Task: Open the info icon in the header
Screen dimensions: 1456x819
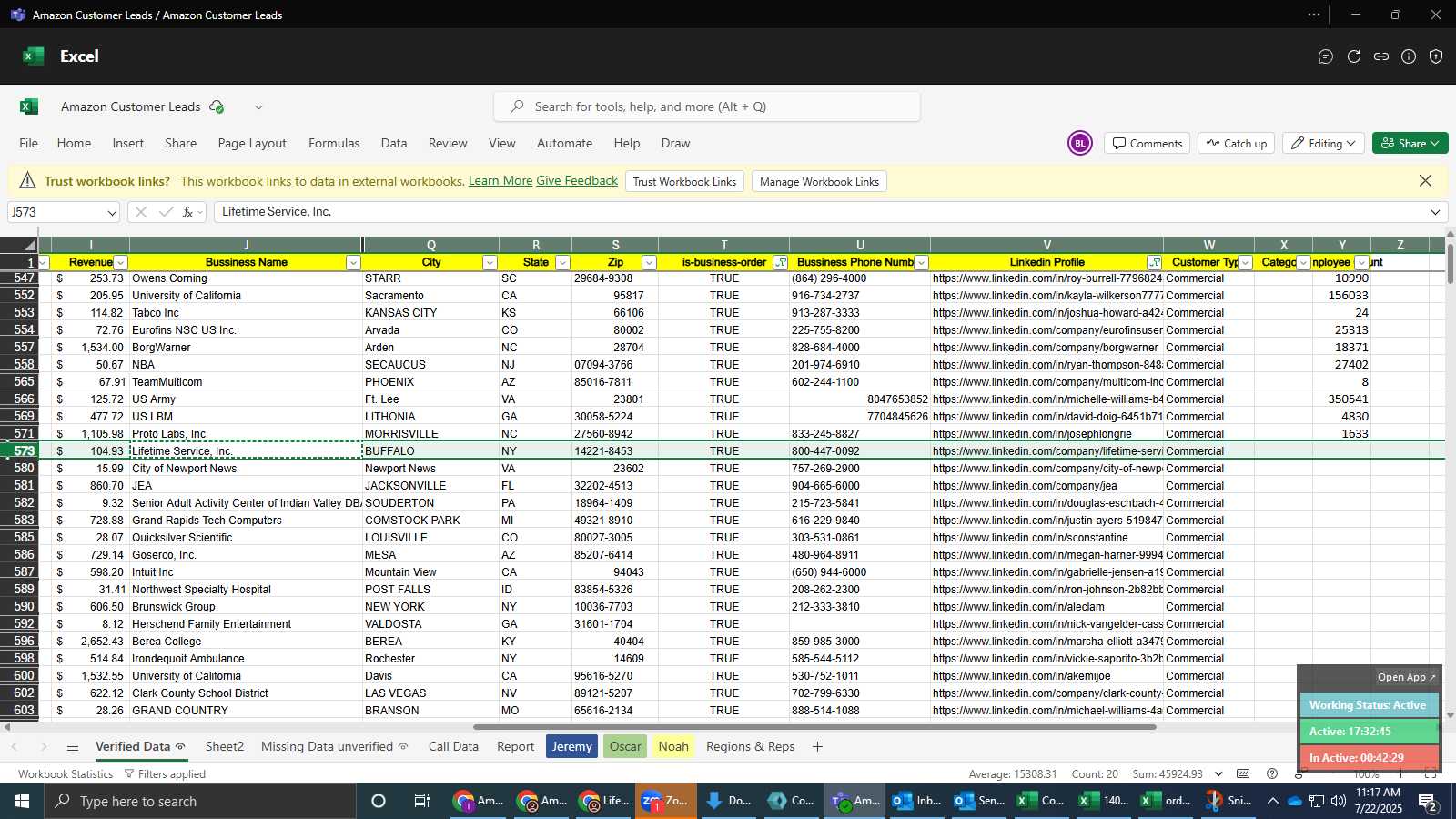Action: [1409, 56]
